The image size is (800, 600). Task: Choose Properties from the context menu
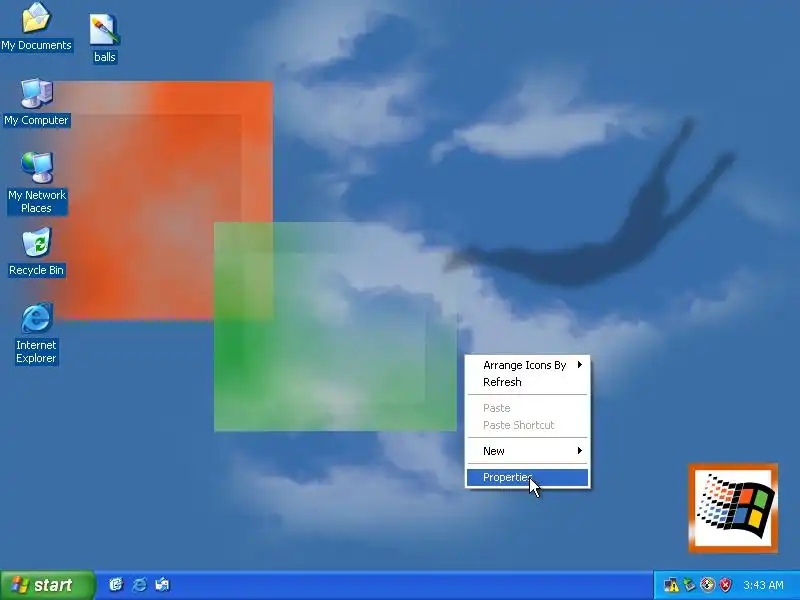pyautogui.click(x=528, y=478)
